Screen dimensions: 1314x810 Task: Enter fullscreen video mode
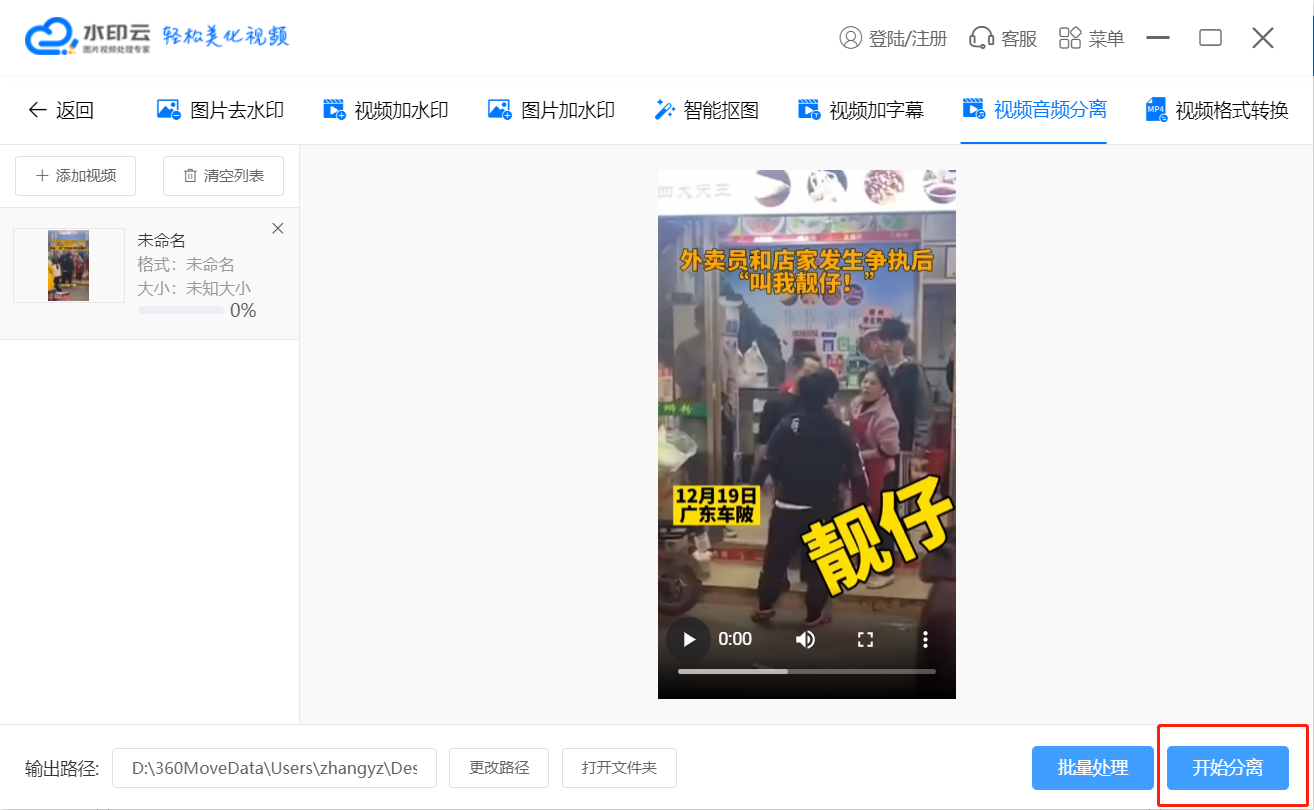click(866, 639)
